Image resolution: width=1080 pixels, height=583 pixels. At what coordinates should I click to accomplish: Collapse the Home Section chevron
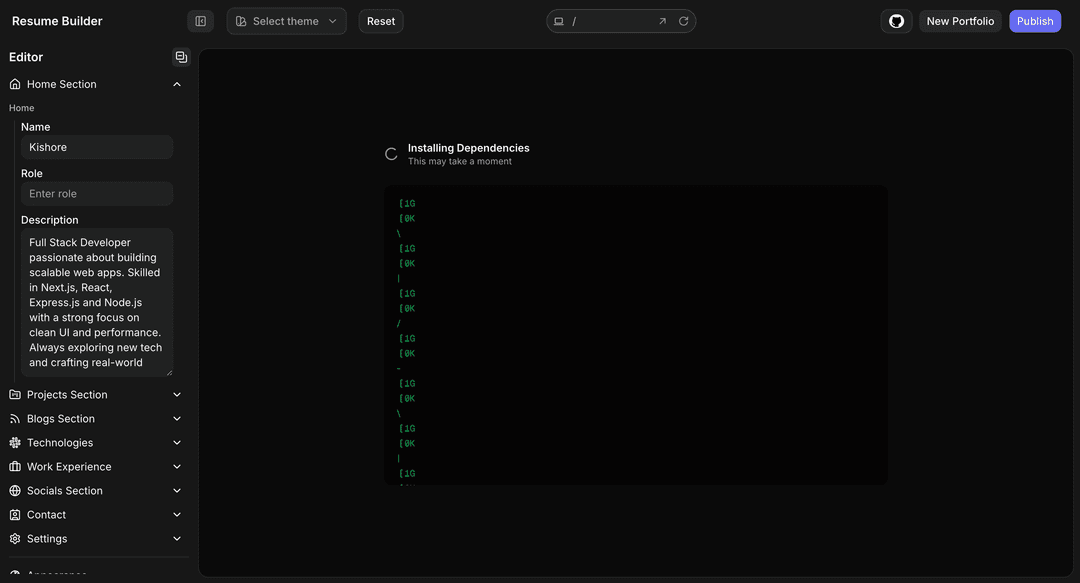click(x=177, y=85)
